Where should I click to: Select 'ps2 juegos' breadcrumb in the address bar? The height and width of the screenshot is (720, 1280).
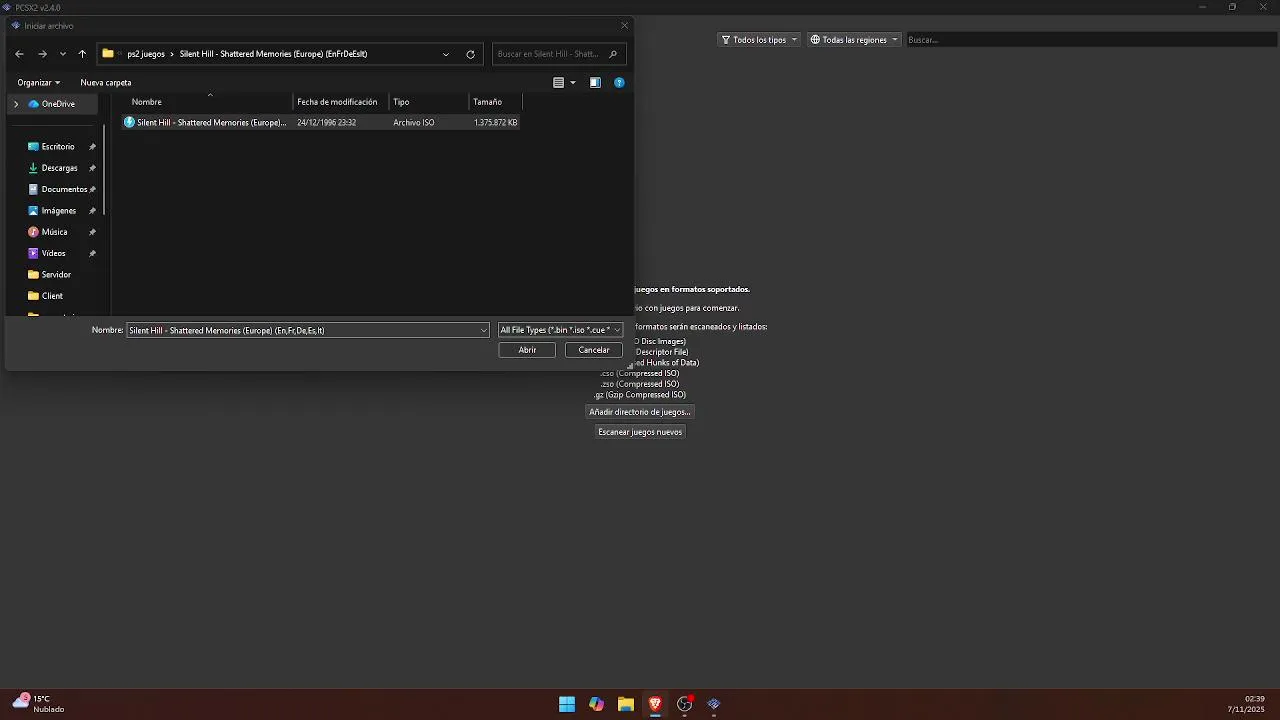(146, 54)
